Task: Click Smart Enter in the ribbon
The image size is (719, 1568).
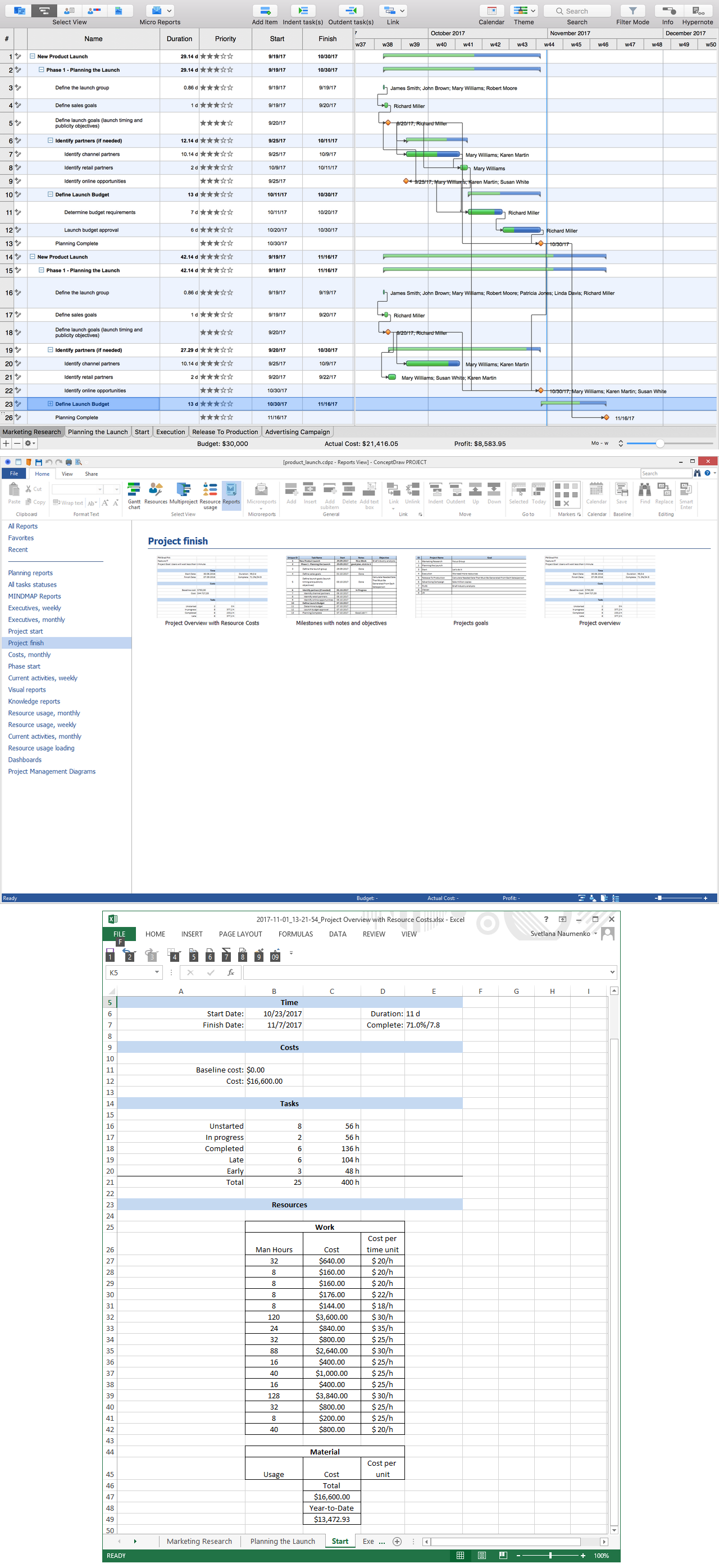Action: pos(686,496)
